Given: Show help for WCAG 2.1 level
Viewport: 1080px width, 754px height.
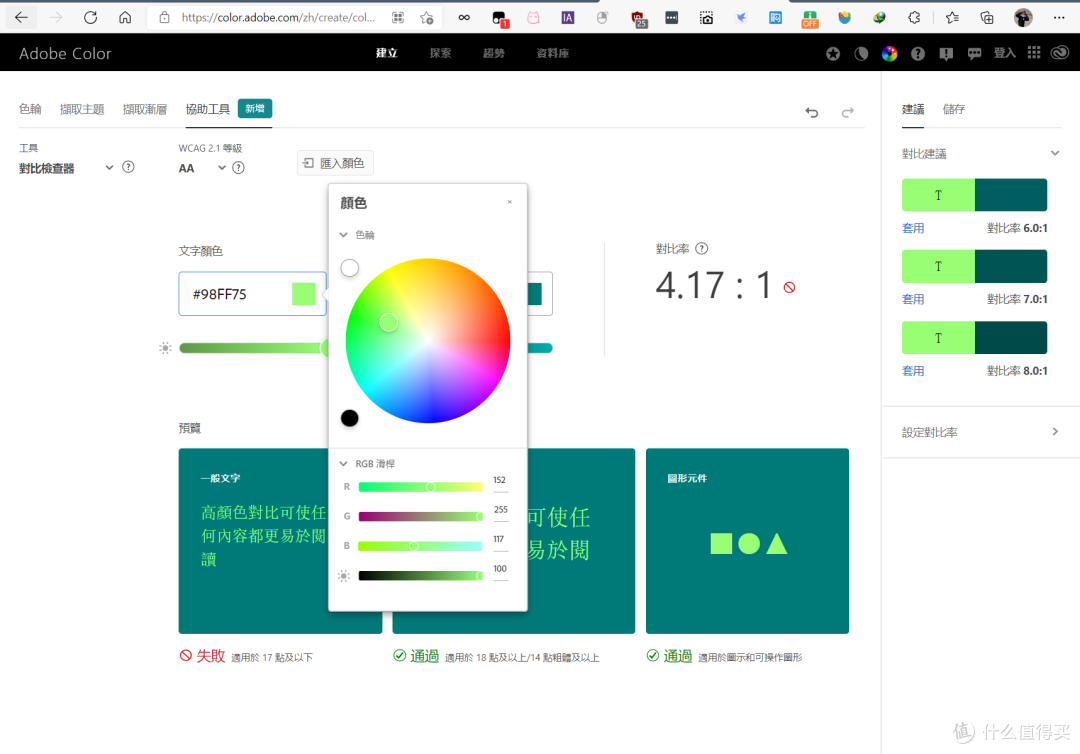Looking at the screenshot, I should click(238, 167).
